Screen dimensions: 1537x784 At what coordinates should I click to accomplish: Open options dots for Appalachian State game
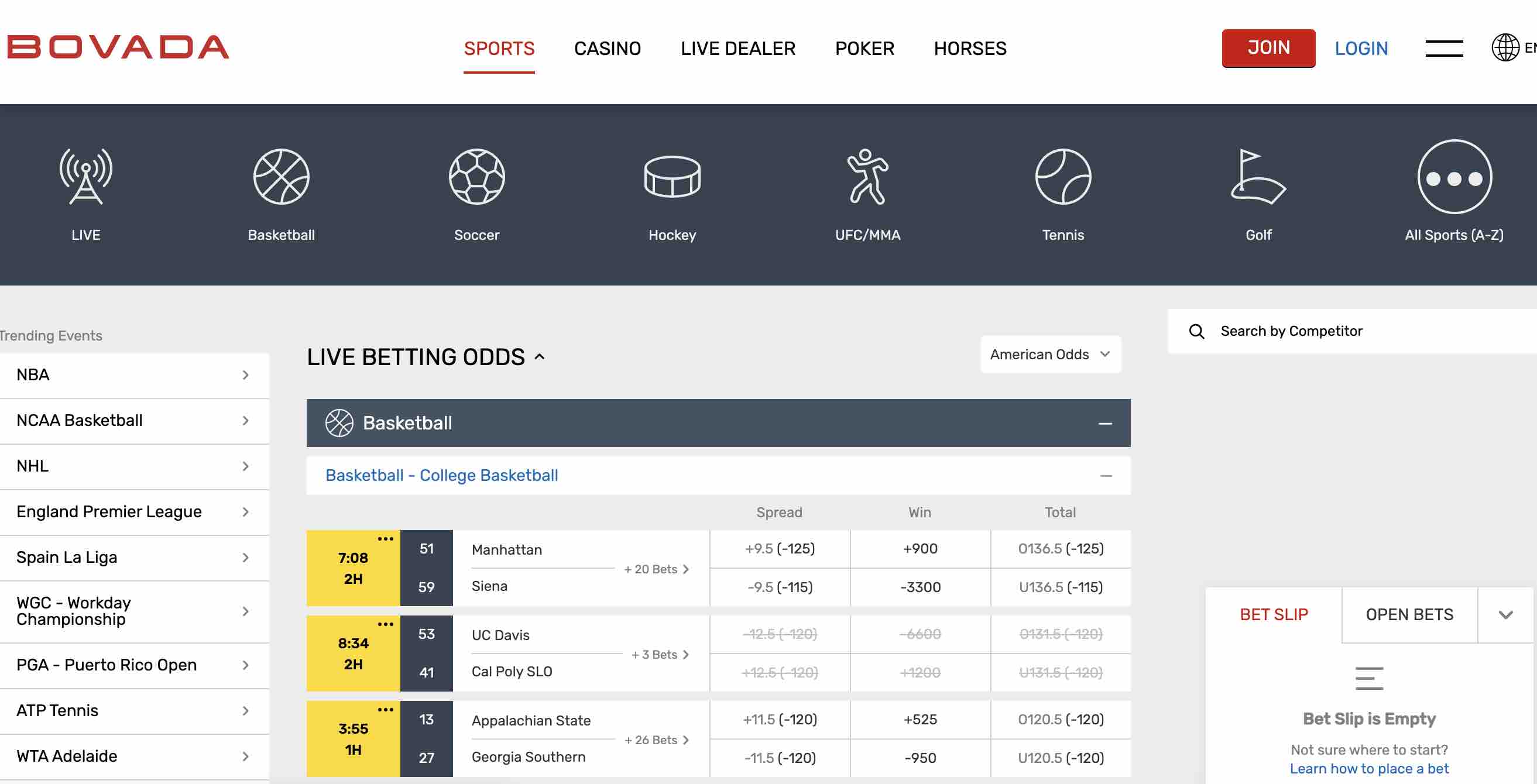386,710
